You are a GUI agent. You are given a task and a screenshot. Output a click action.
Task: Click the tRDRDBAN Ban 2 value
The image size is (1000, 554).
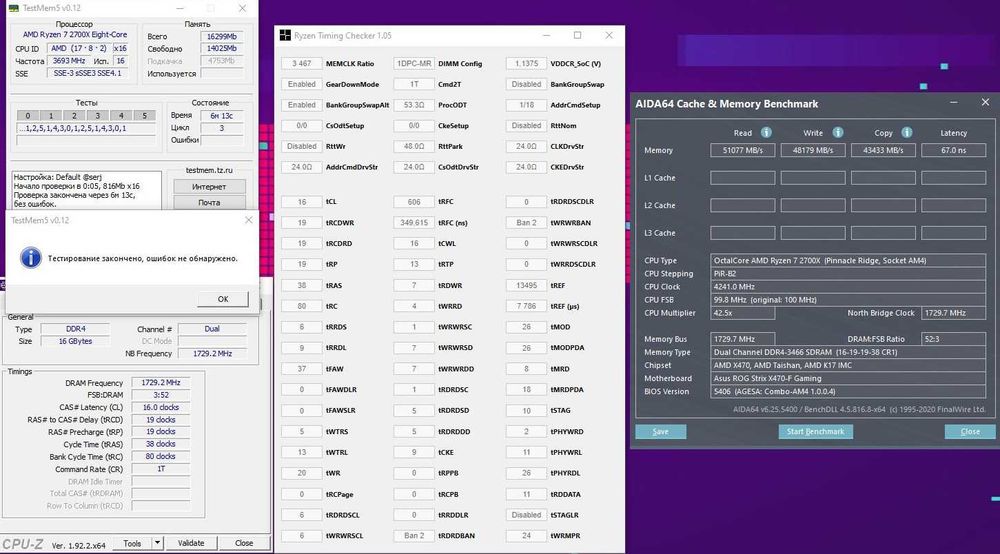[x=414, y=536]
